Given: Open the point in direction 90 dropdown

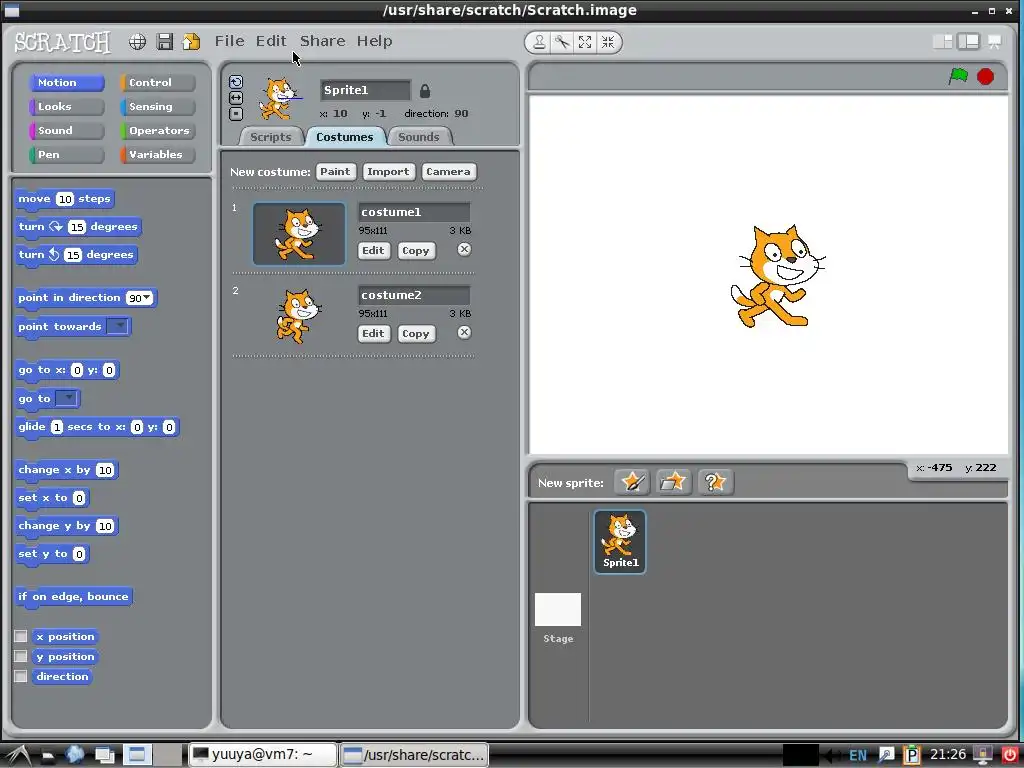Looking at the screenshot, I should click(148, 298).
